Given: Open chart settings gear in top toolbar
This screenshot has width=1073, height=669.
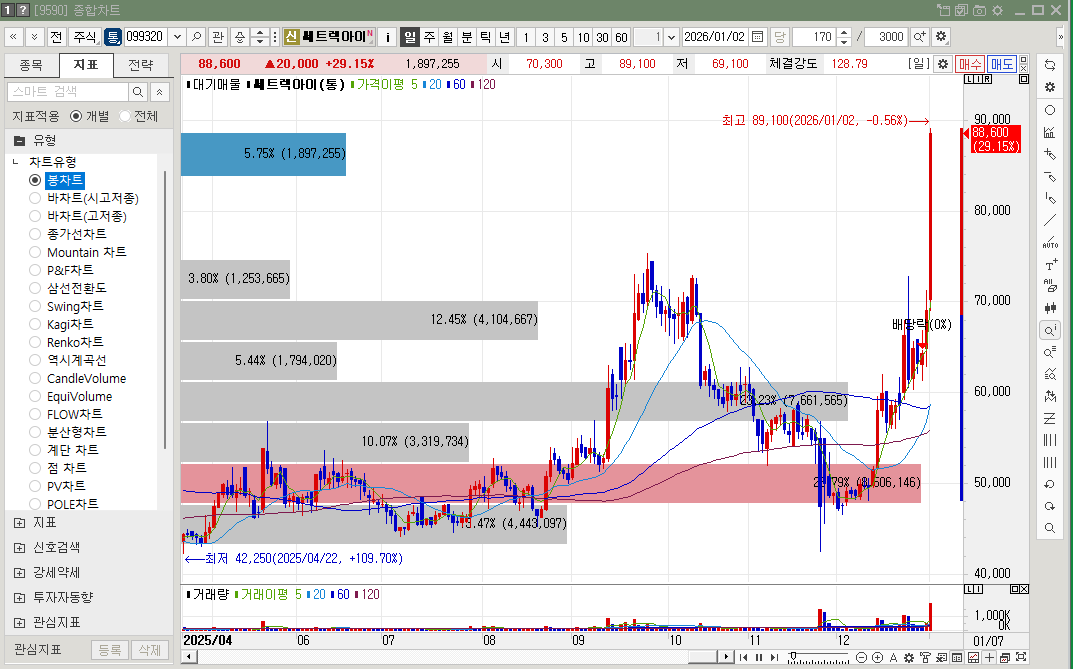Looking at the screenshot, I should (x=941, y=37).
